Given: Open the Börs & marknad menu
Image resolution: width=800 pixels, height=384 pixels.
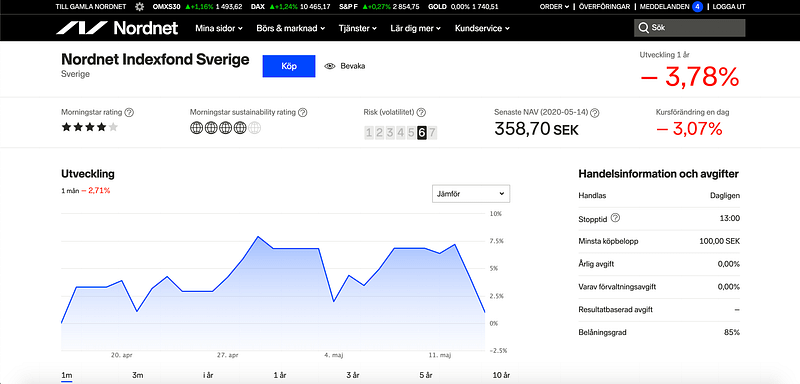Looking at the screenshot, I should coord(290,29).
